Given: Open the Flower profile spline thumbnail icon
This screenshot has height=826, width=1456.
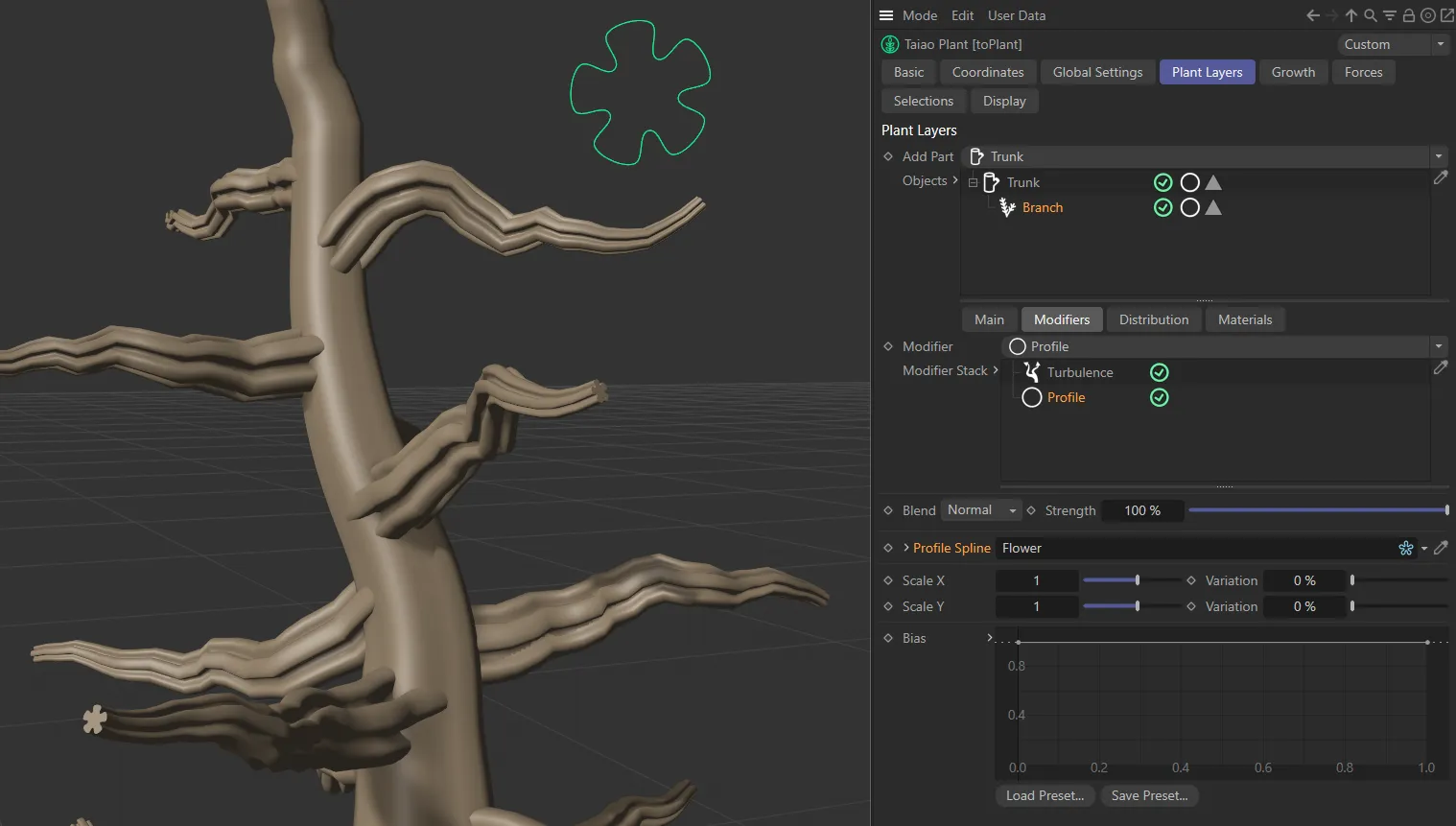Looking at the screenshot, I should tap(1405, 548).
